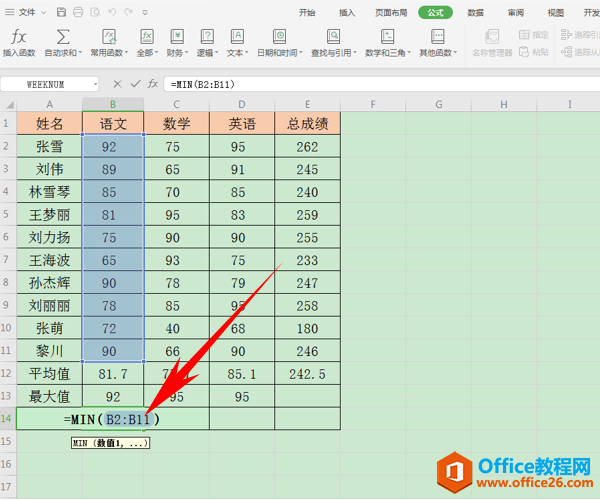
Task: Click the Select All corner triangle
Action: point(10,105)
